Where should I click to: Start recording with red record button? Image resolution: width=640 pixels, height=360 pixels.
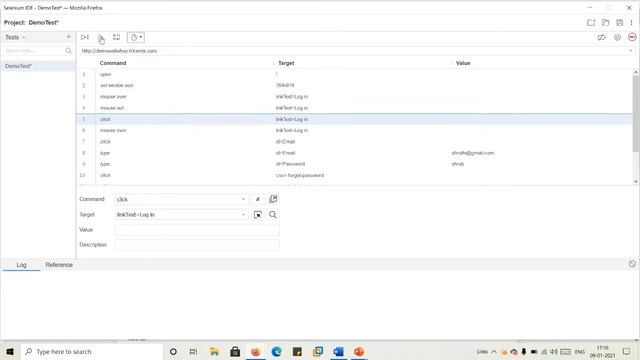coord(632,37)
